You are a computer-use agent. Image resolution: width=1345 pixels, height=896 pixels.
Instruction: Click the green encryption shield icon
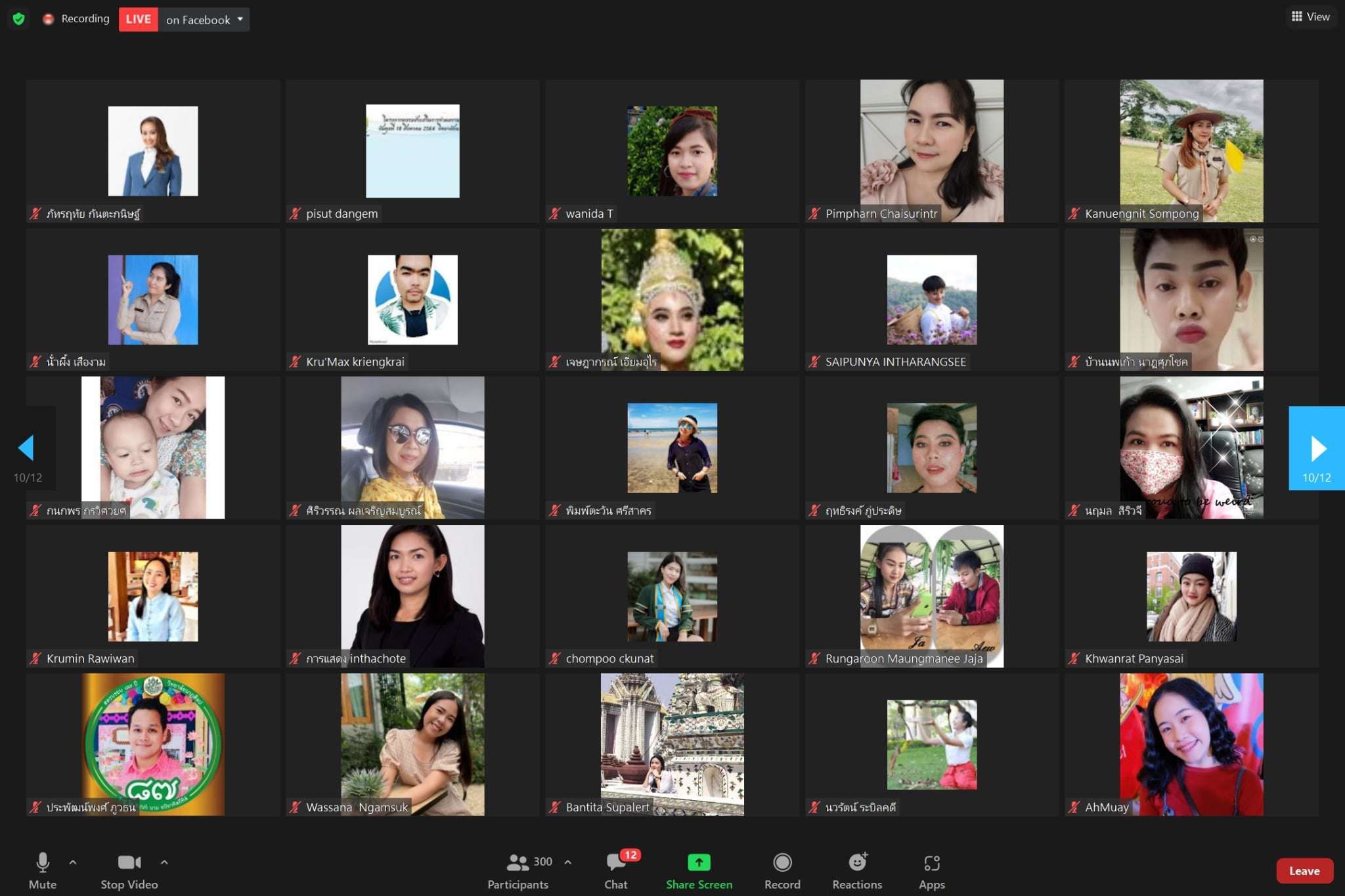pyautogui.click(x=18, y=19)
